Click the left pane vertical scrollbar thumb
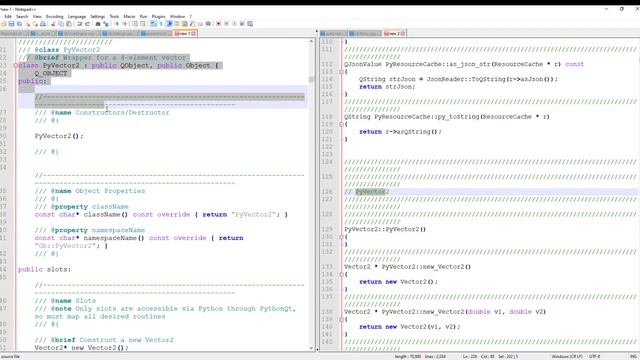Image resolution: width=640 pixels, height=360 pixels. coord(311,79)
